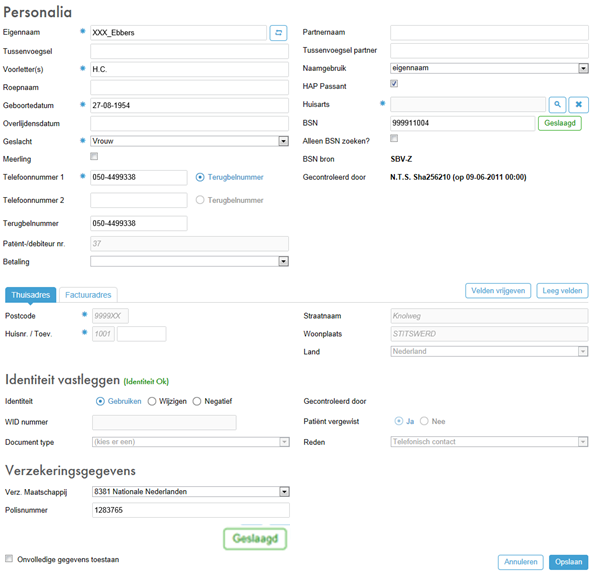This screenshot has height=575, width=597.
Task: Click the Annuleren button
Action: 520,562
